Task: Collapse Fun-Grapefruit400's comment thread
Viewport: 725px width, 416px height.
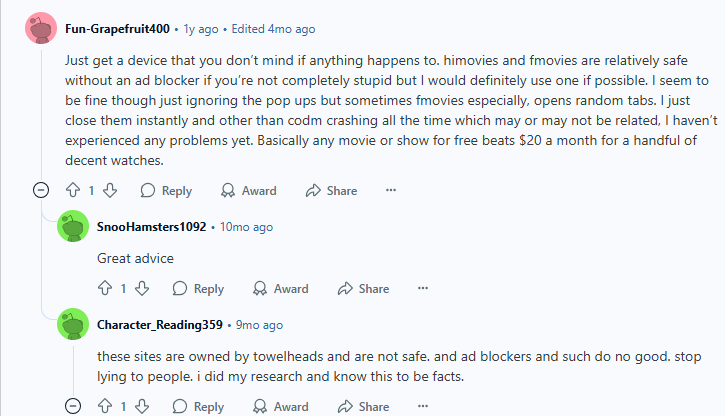Action: coord(41,190)
